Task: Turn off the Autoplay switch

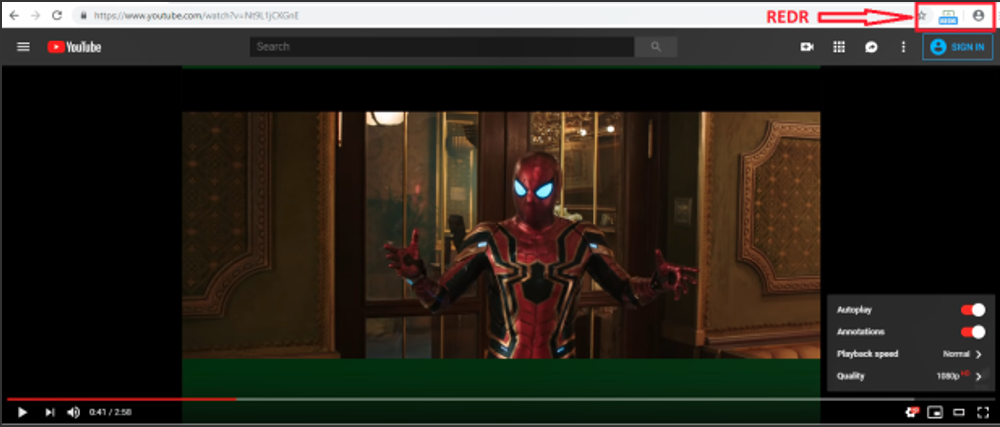Action: coord(972,310)
